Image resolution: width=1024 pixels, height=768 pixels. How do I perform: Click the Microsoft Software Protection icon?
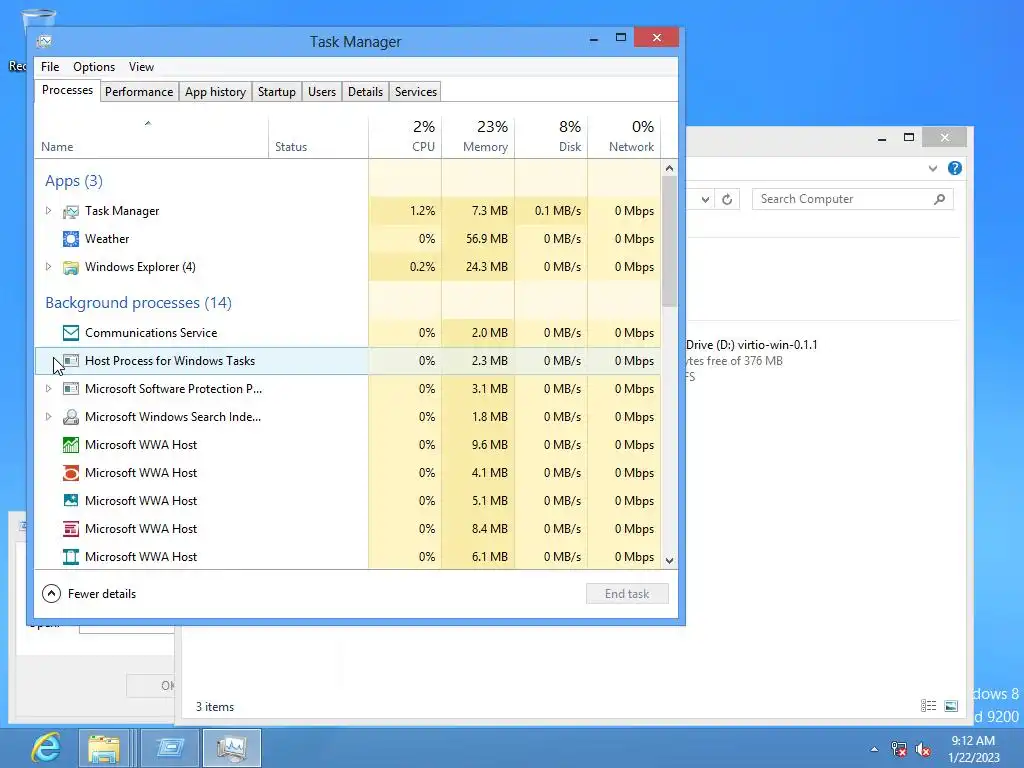tap(71, 389)
